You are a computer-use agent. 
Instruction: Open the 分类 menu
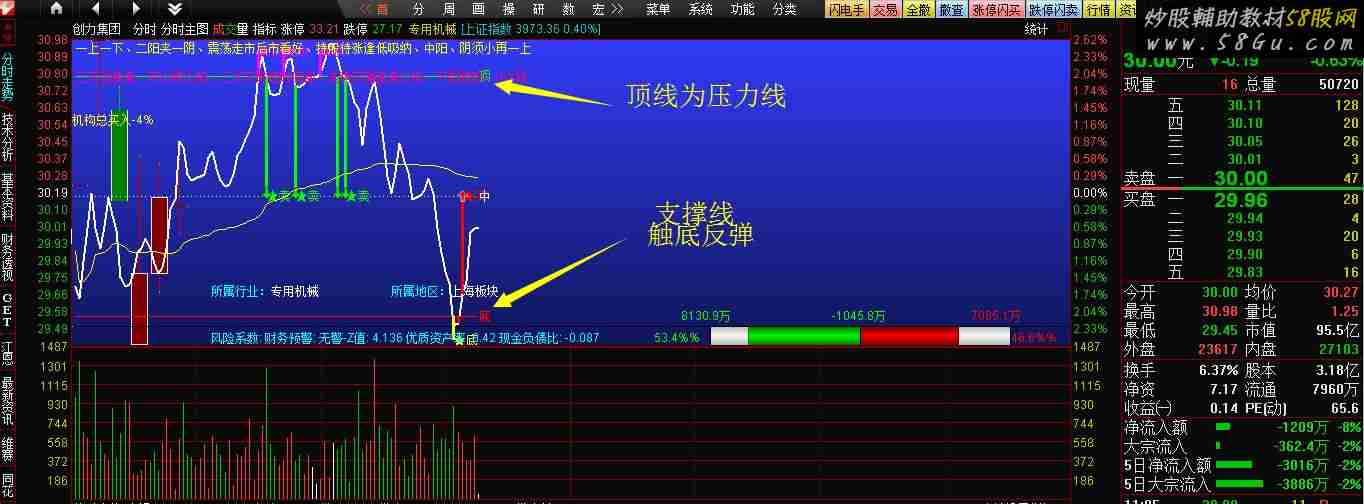pos(785,9)
